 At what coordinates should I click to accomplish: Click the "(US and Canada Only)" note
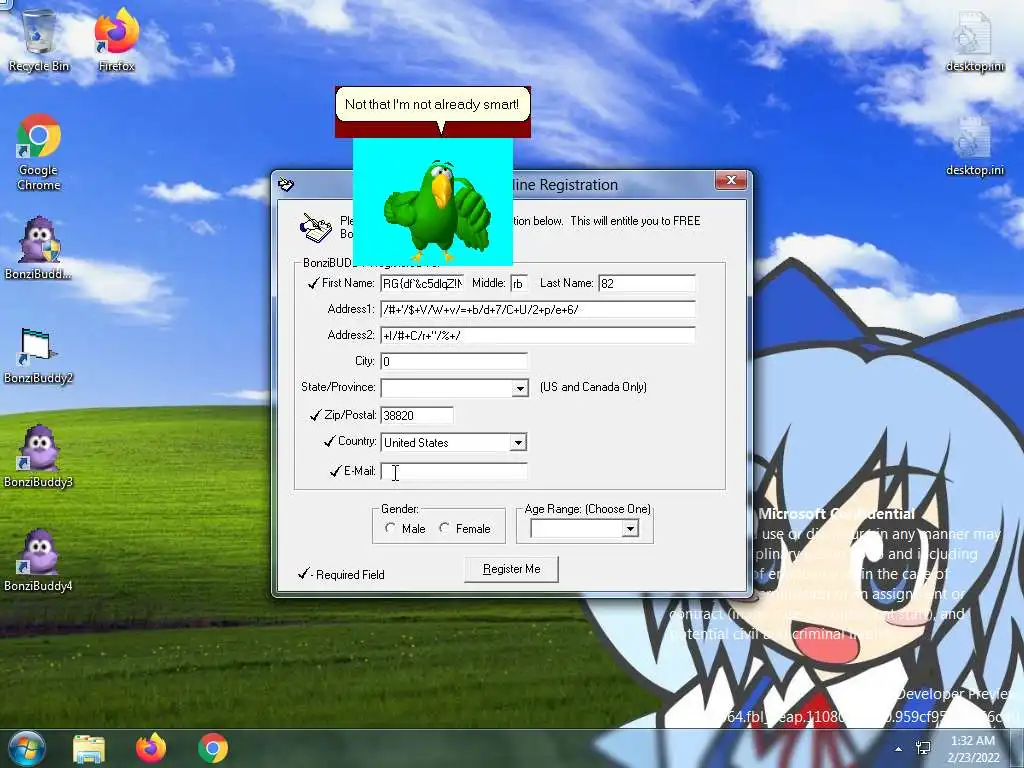click(x=593, y=387)
